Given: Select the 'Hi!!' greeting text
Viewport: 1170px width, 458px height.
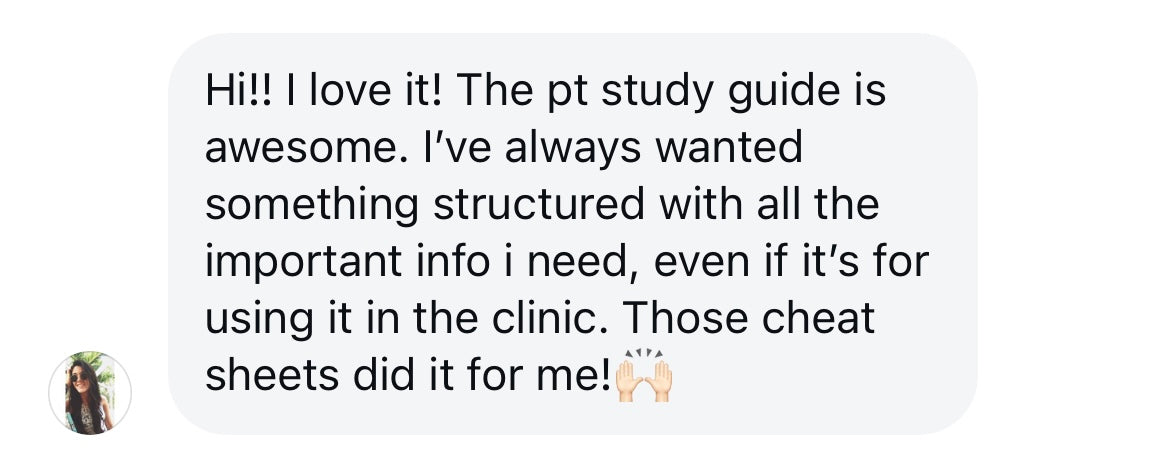Looking at the screenshot, I should (x=239, y=91).
